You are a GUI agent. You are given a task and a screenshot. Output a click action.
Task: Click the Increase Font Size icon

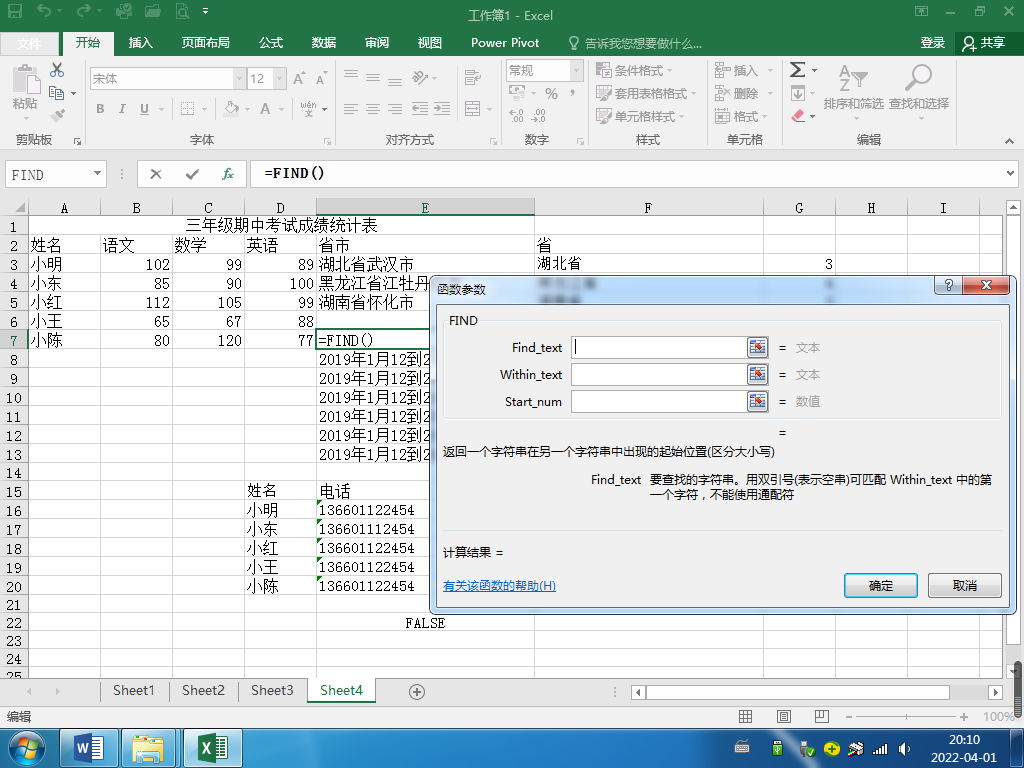coord(299,79)
